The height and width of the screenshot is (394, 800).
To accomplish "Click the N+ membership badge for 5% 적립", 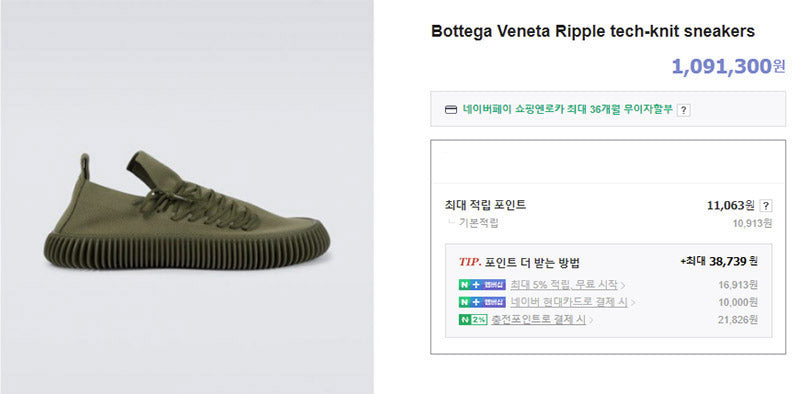I will tap(482, 285).
